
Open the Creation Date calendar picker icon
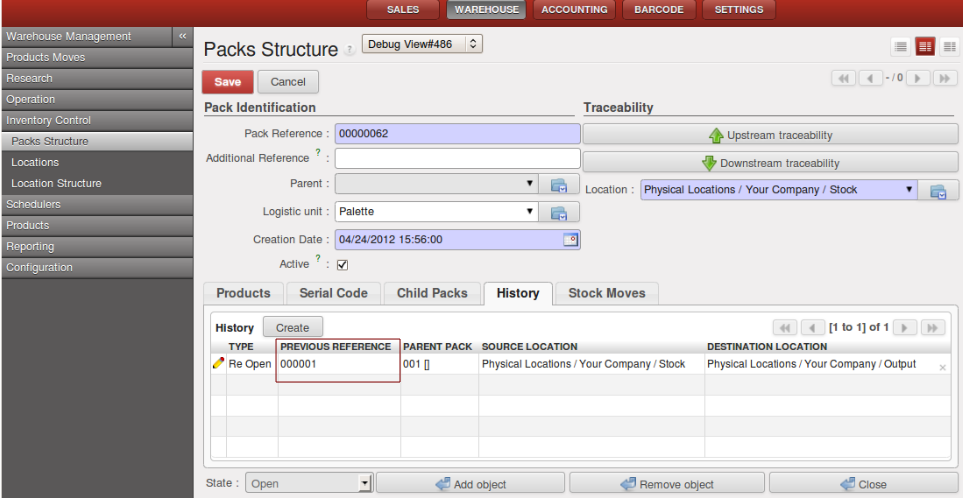570,240
